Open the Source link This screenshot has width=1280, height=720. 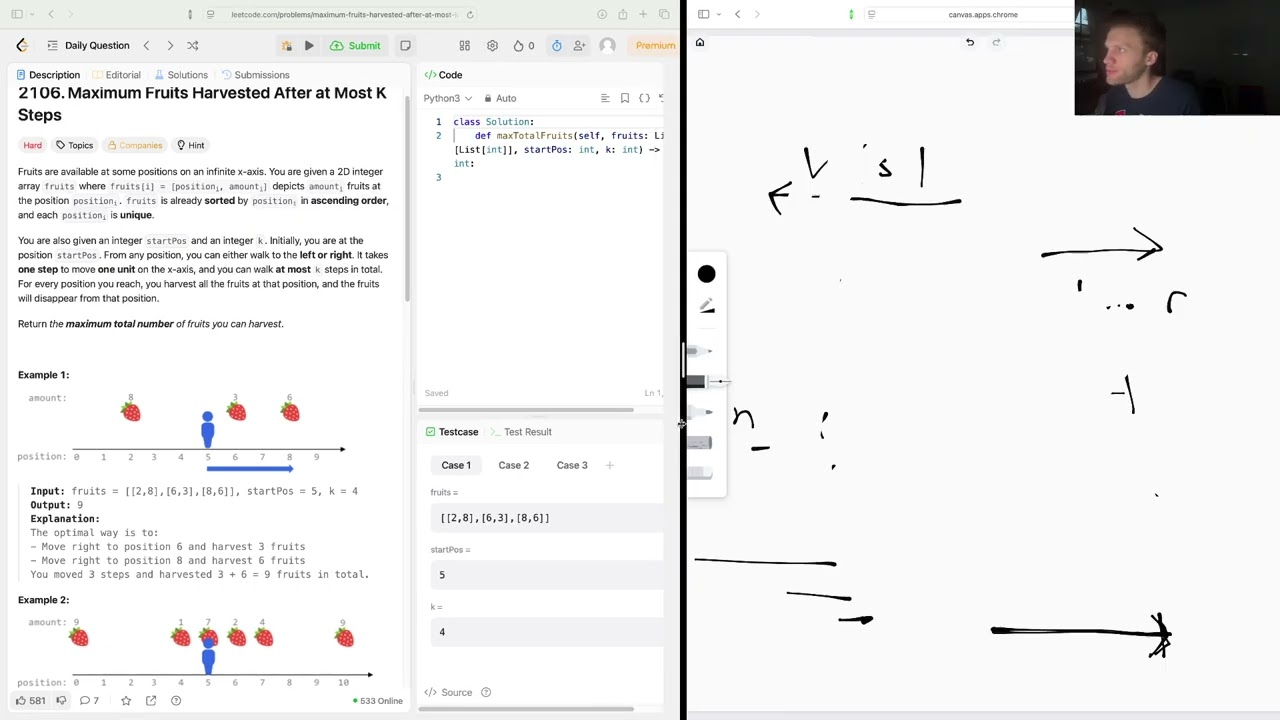coord(449,692)
